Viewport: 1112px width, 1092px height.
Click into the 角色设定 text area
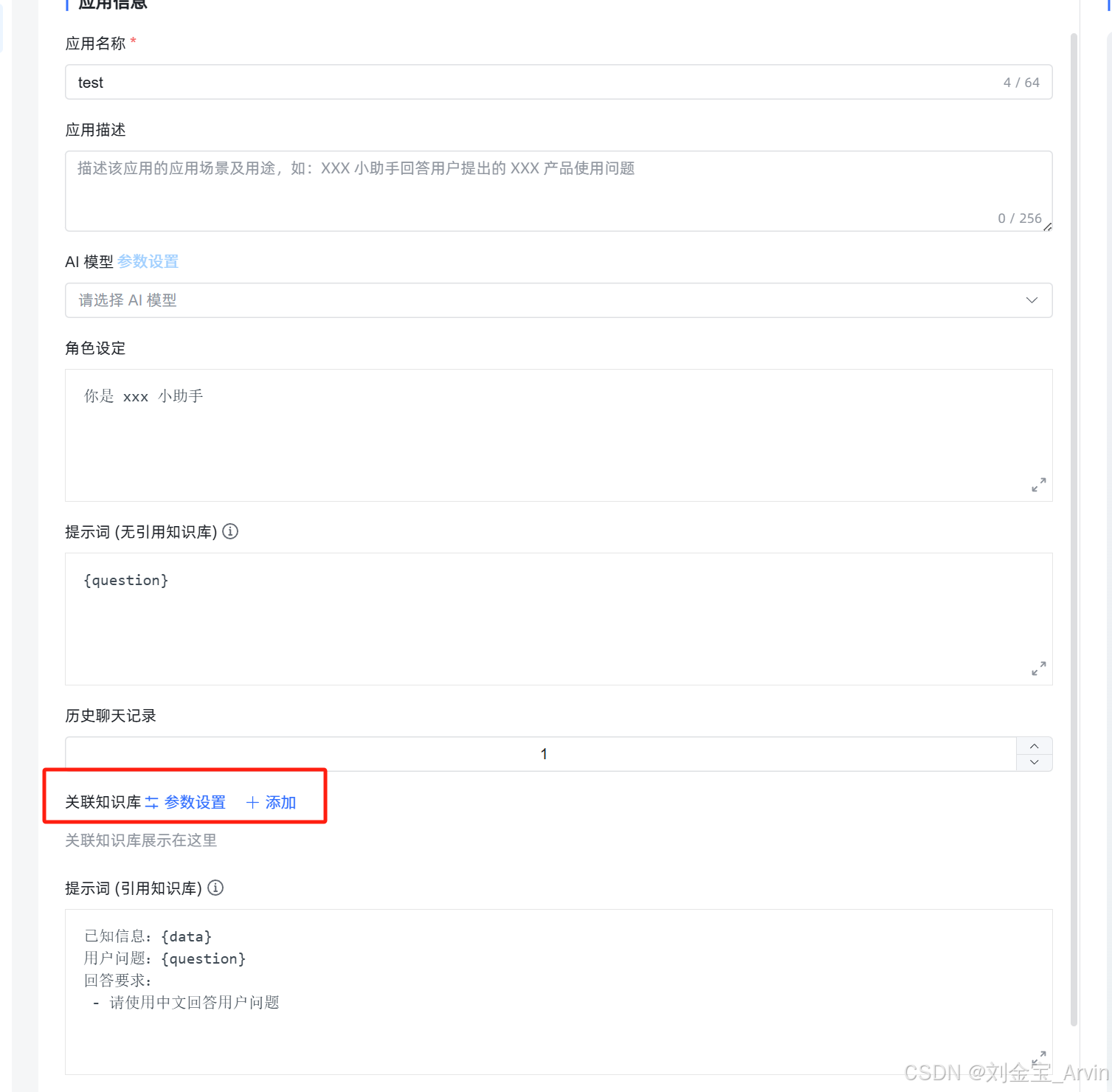559,435
